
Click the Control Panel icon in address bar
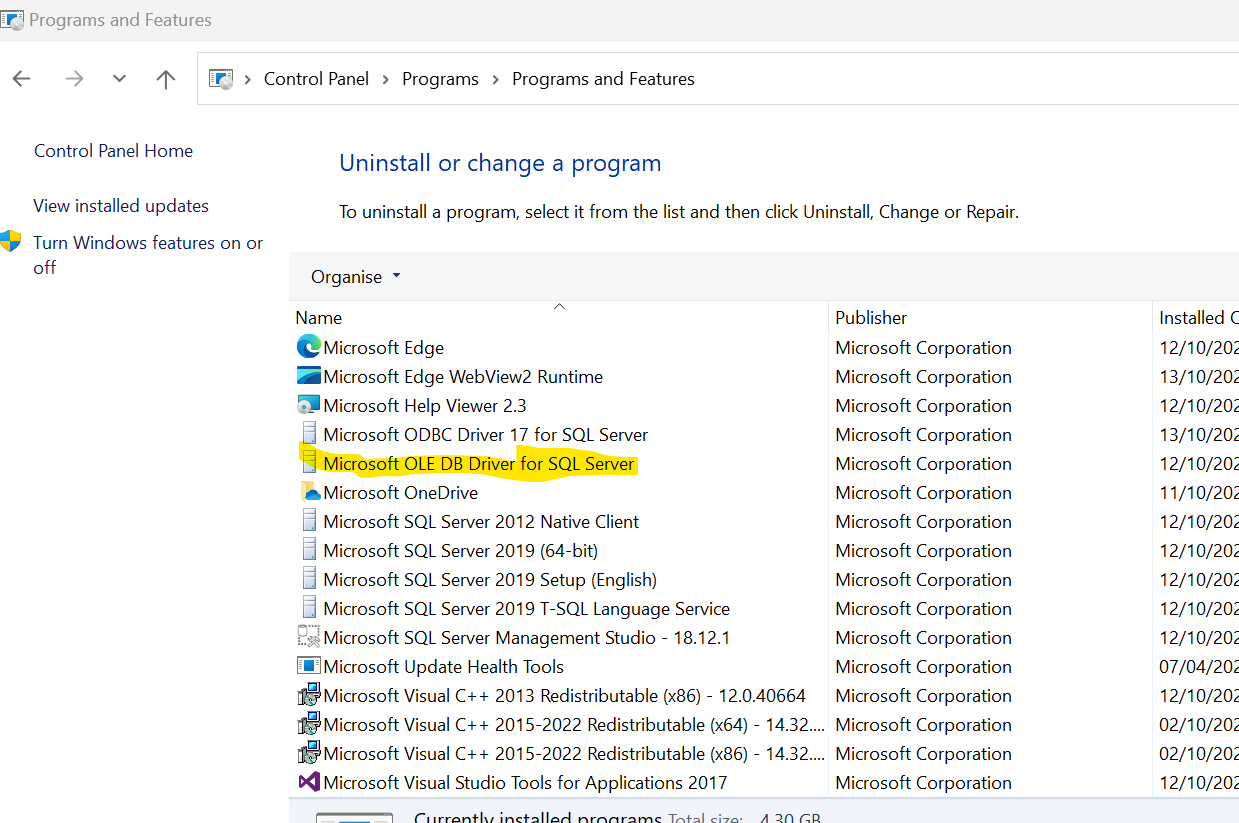click(x=221, y=79)
